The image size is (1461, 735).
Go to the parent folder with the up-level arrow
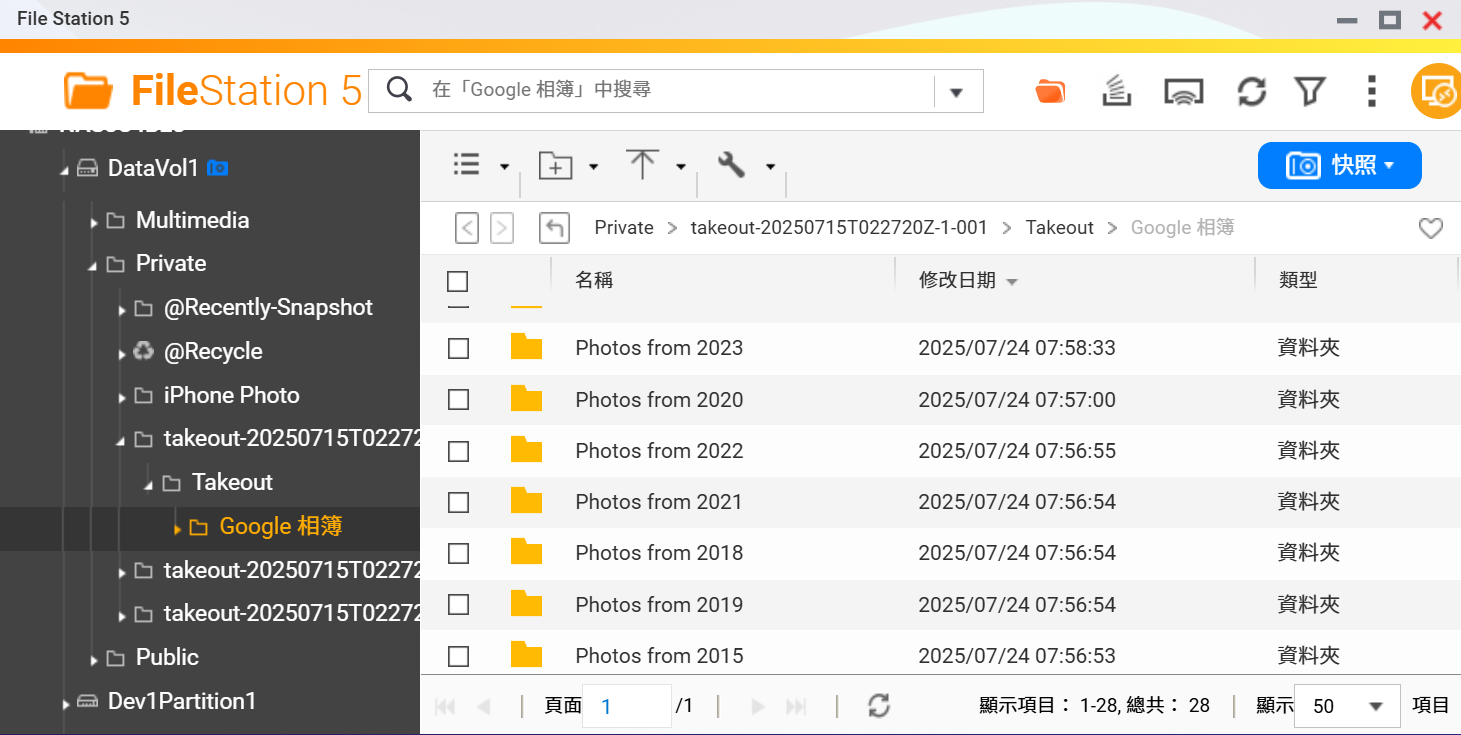point(554,228)
